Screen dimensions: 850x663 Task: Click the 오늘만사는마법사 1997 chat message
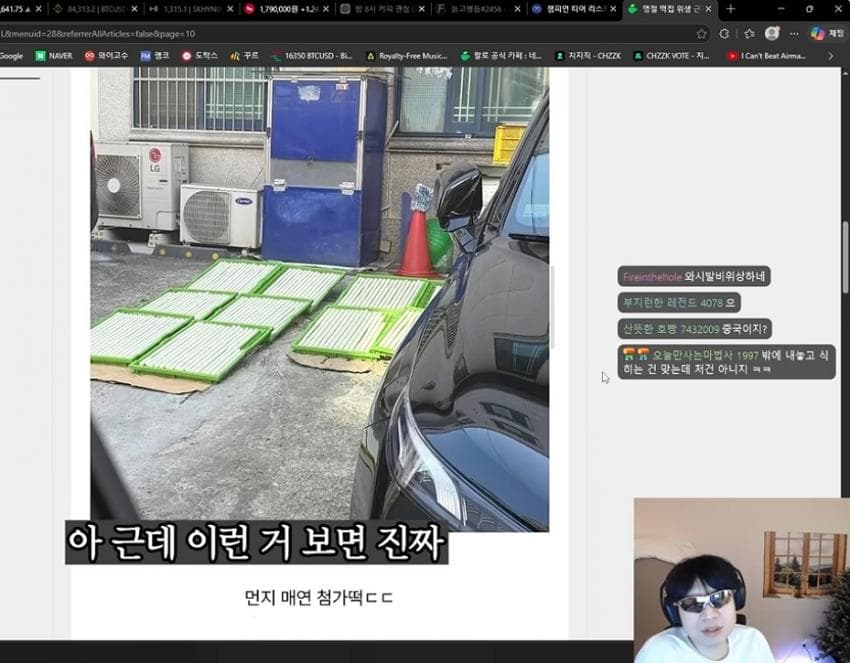(x=726, y=362)
